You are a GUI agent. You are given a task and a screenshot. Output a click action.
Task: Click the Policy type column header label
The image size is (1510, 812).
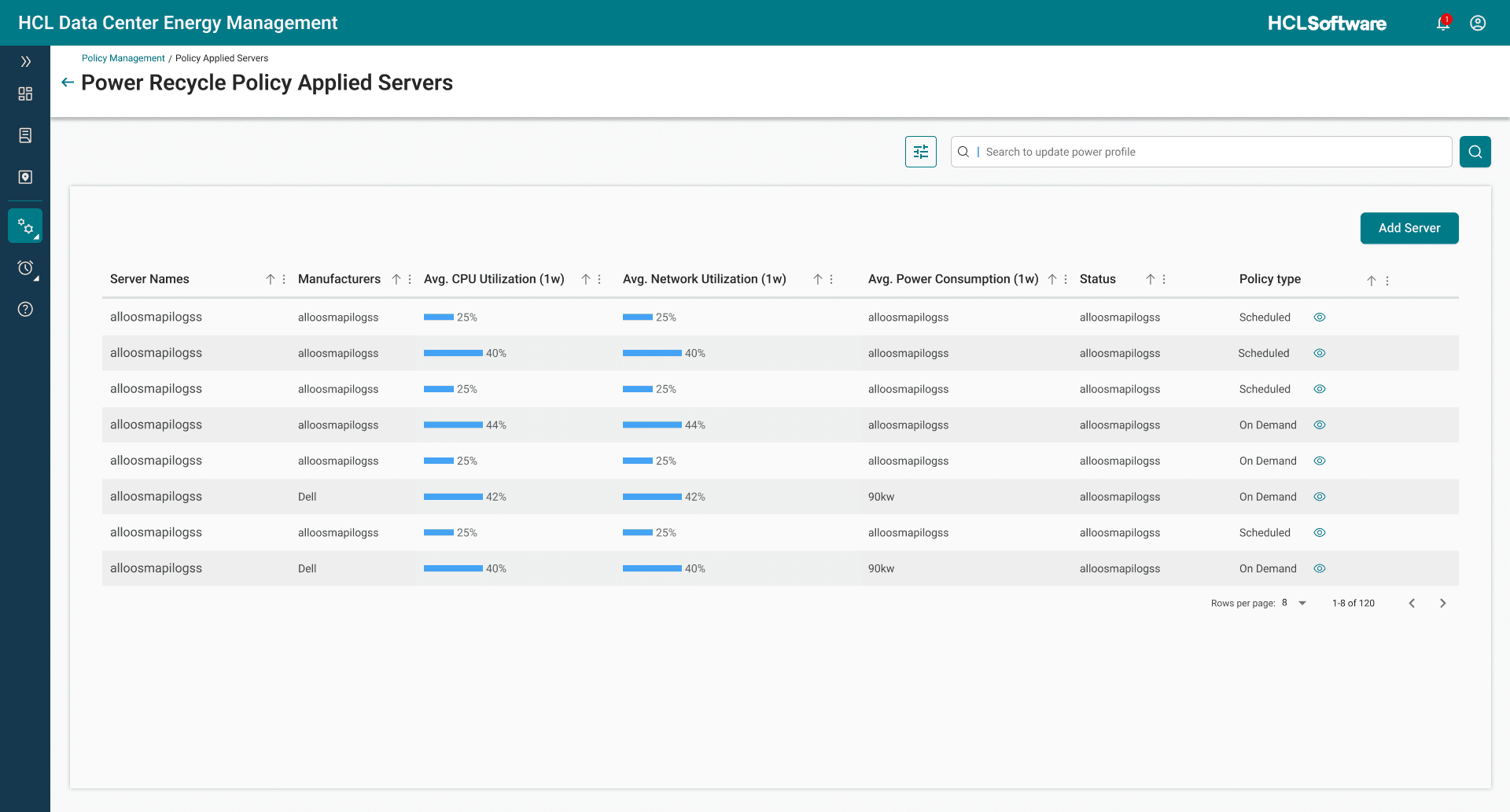click(x=1269, y=279)
